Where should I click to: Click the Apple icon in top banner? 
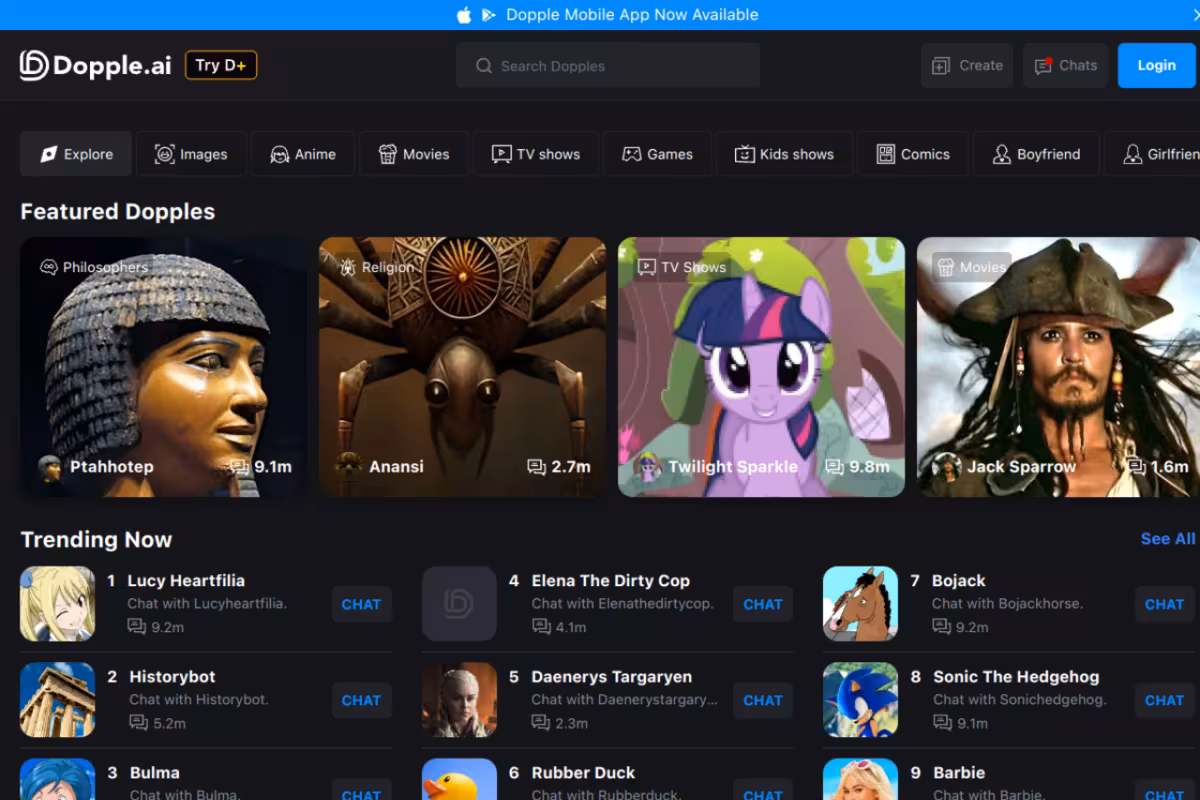click(464, 15)
